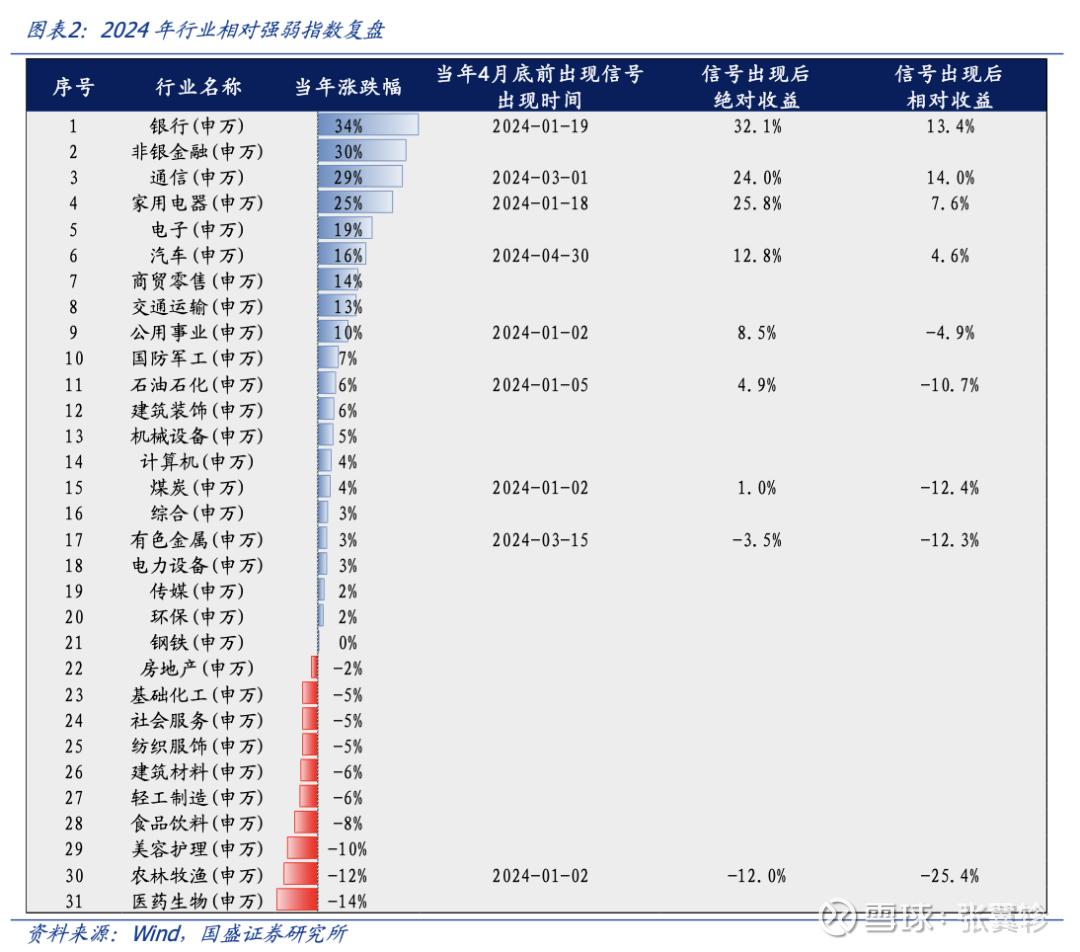Select the '社会服务(申万)' row name
Image resolution: width=1080 pixels, height=952 pixels.
[x=197, y=721]
